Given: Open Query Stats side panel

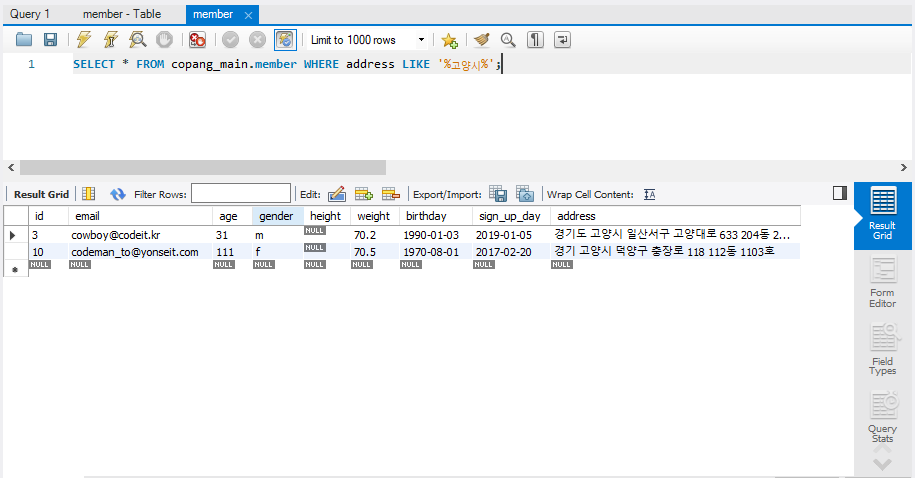Looking at the screenshot, I should coord(882,416).
